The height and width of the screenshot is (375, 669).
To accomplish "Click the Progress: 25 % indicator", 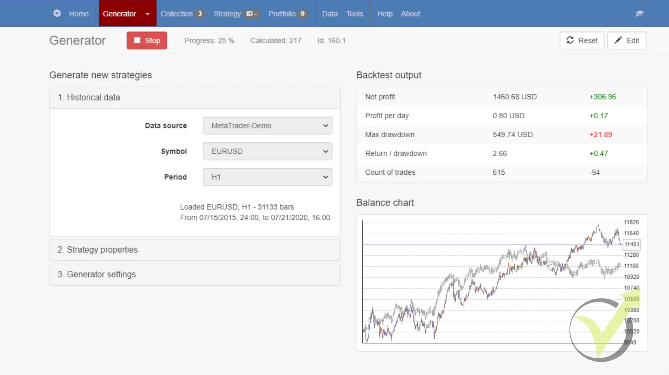I will click(209, 41).
